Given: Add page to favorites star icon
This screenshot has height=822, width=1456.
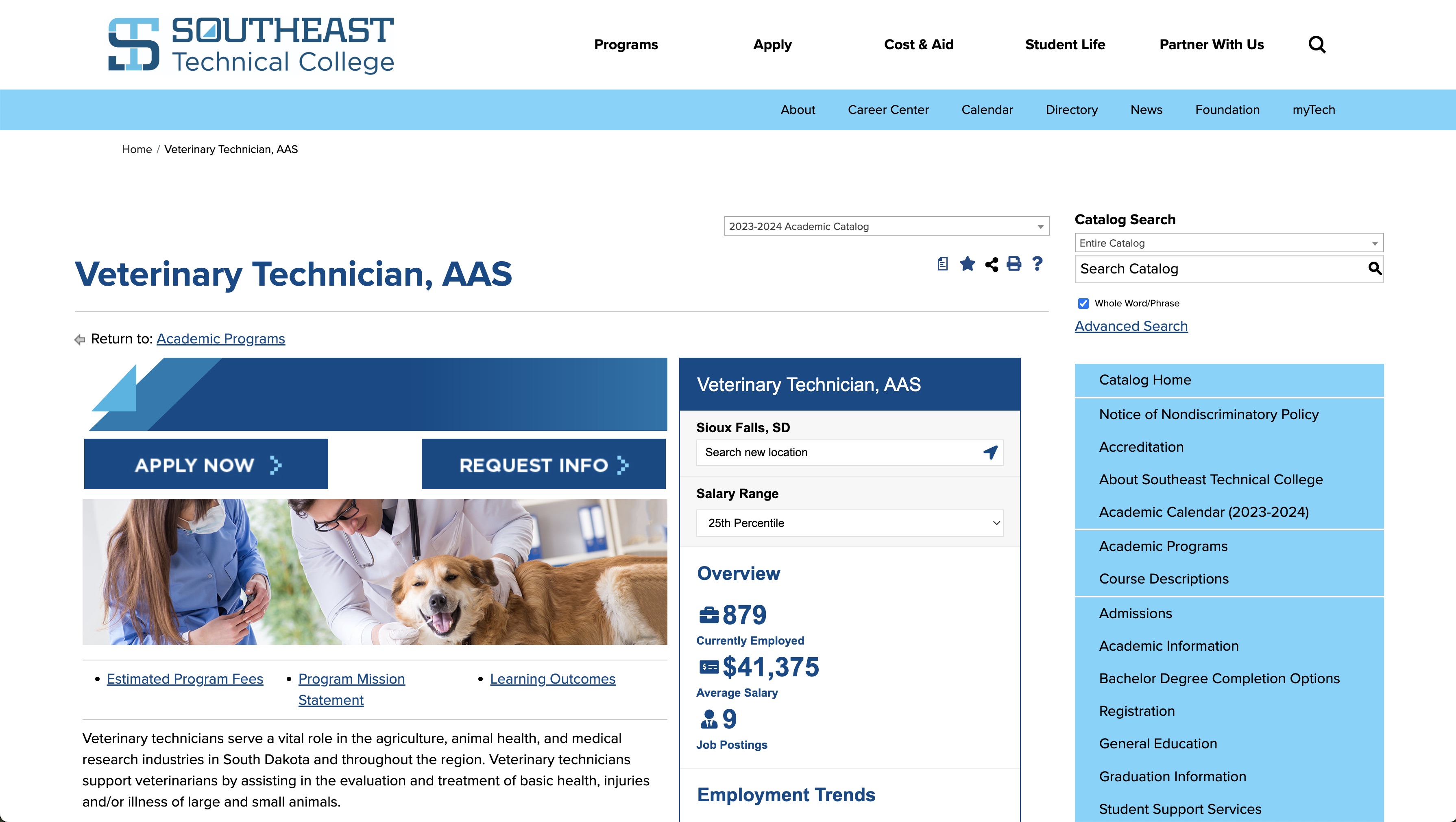Looking at the screenshot, I should pos(967,264).
